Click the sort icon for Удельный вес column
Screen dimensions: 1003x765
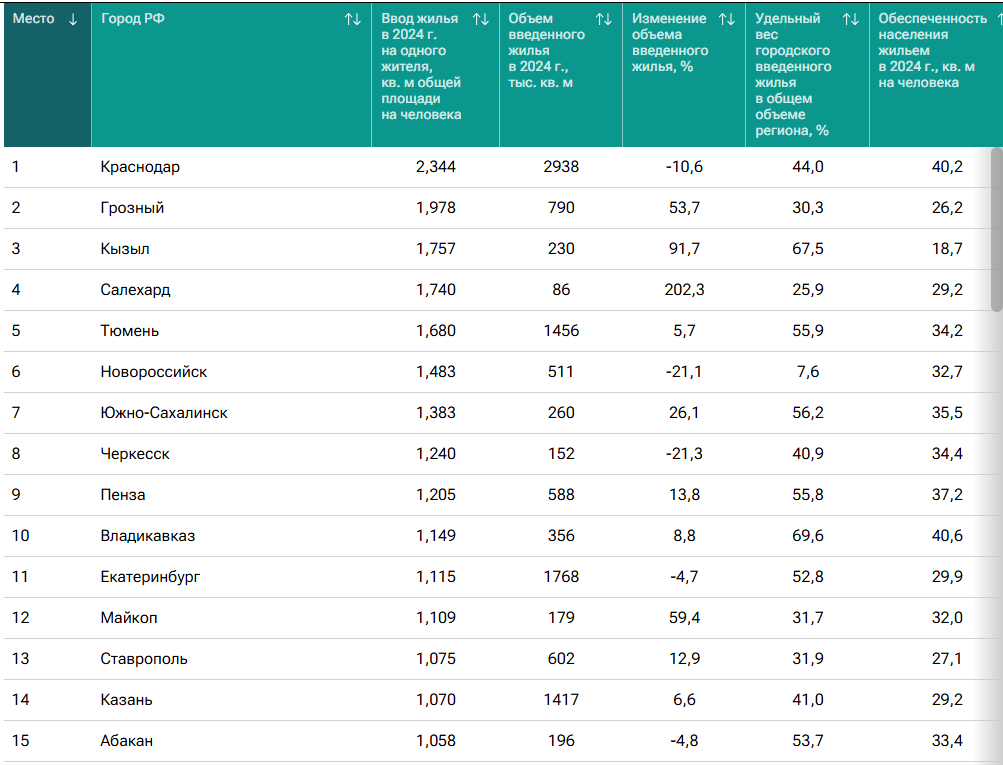click(x=851, y=19)
